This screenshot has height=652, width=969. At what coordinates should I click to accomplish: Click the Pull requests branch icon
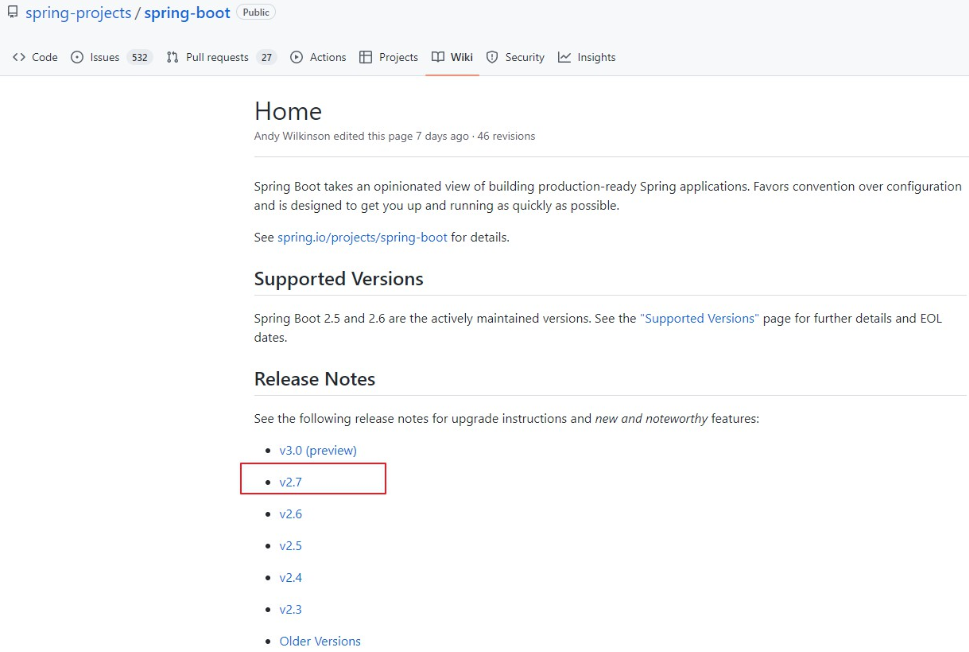(172, 57)
